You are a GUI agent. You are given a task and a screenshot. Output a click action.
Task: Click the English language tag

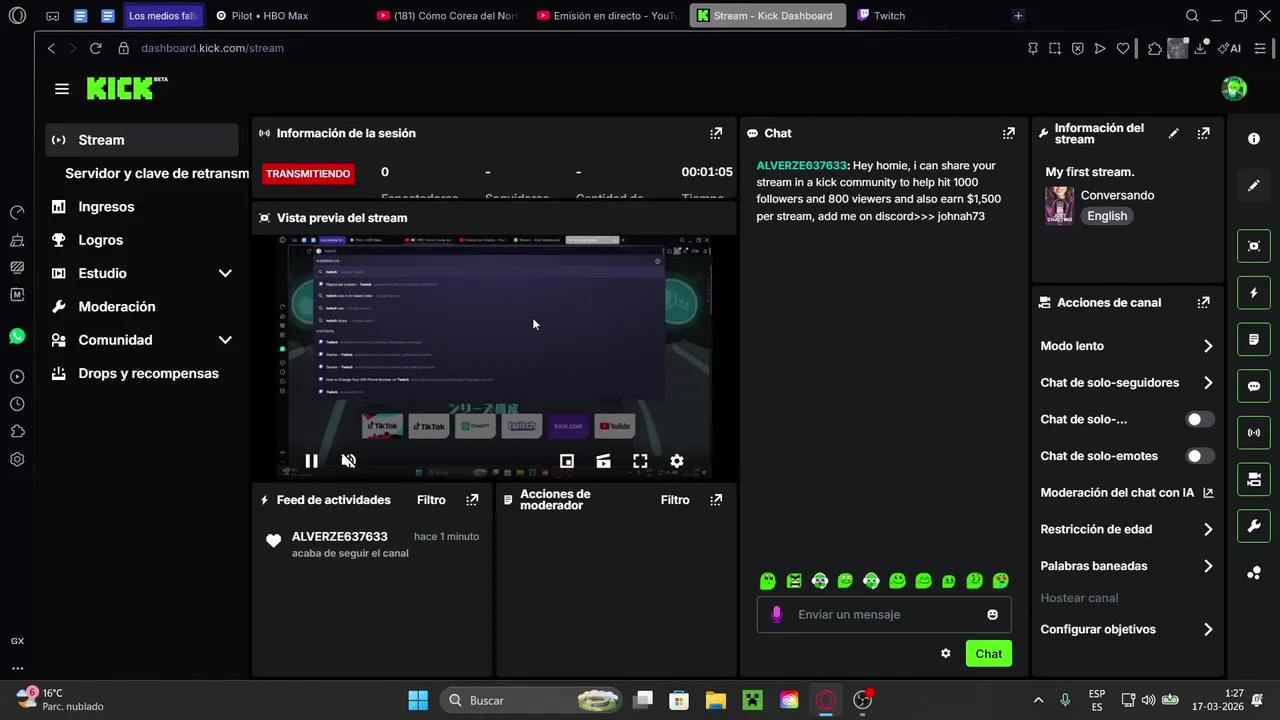coord(1107,216)
